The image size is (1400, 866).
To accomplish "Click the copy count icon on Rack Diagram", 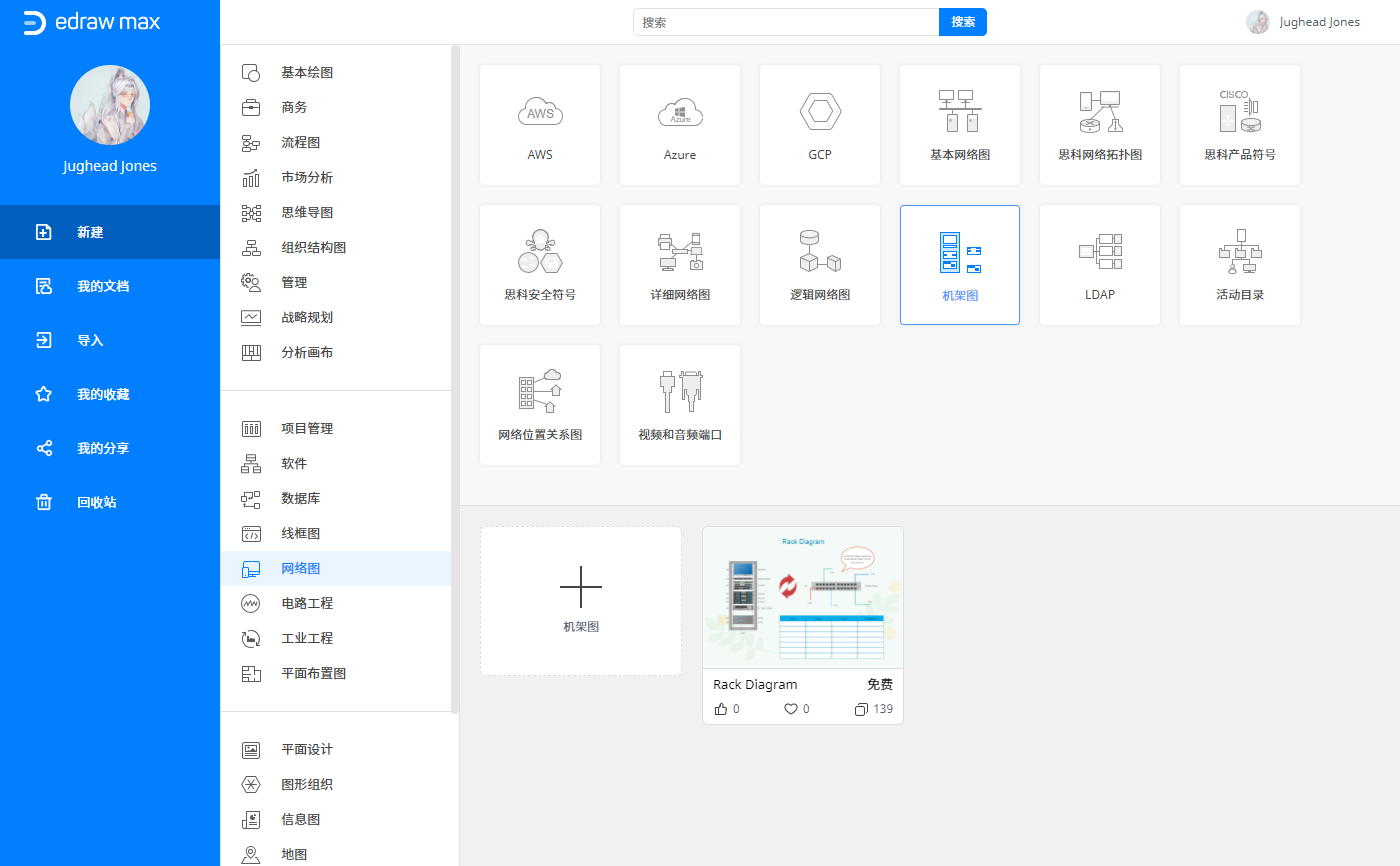I will coord(861,709).
